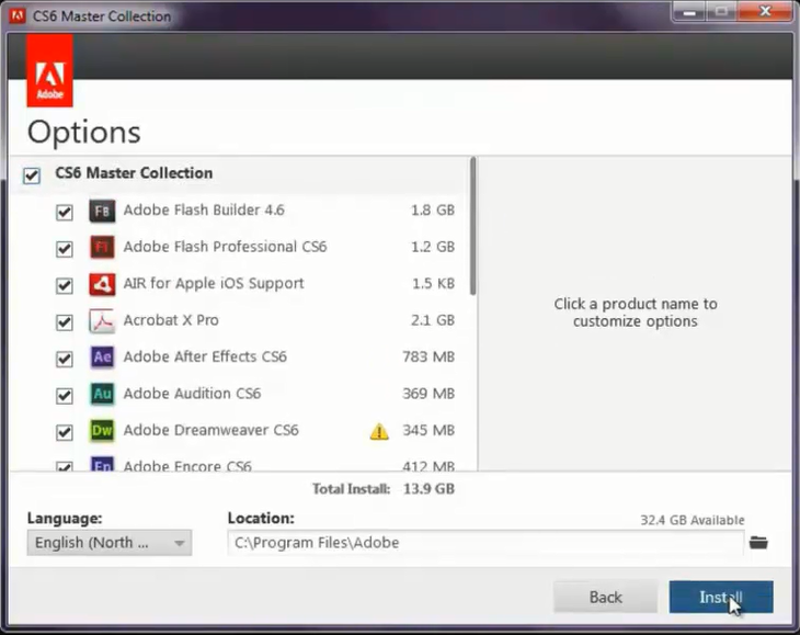Viewport: 800px width, 635px height.
Task: Select the Acrobat X Pro product name
Action: [x=171, y=320]
